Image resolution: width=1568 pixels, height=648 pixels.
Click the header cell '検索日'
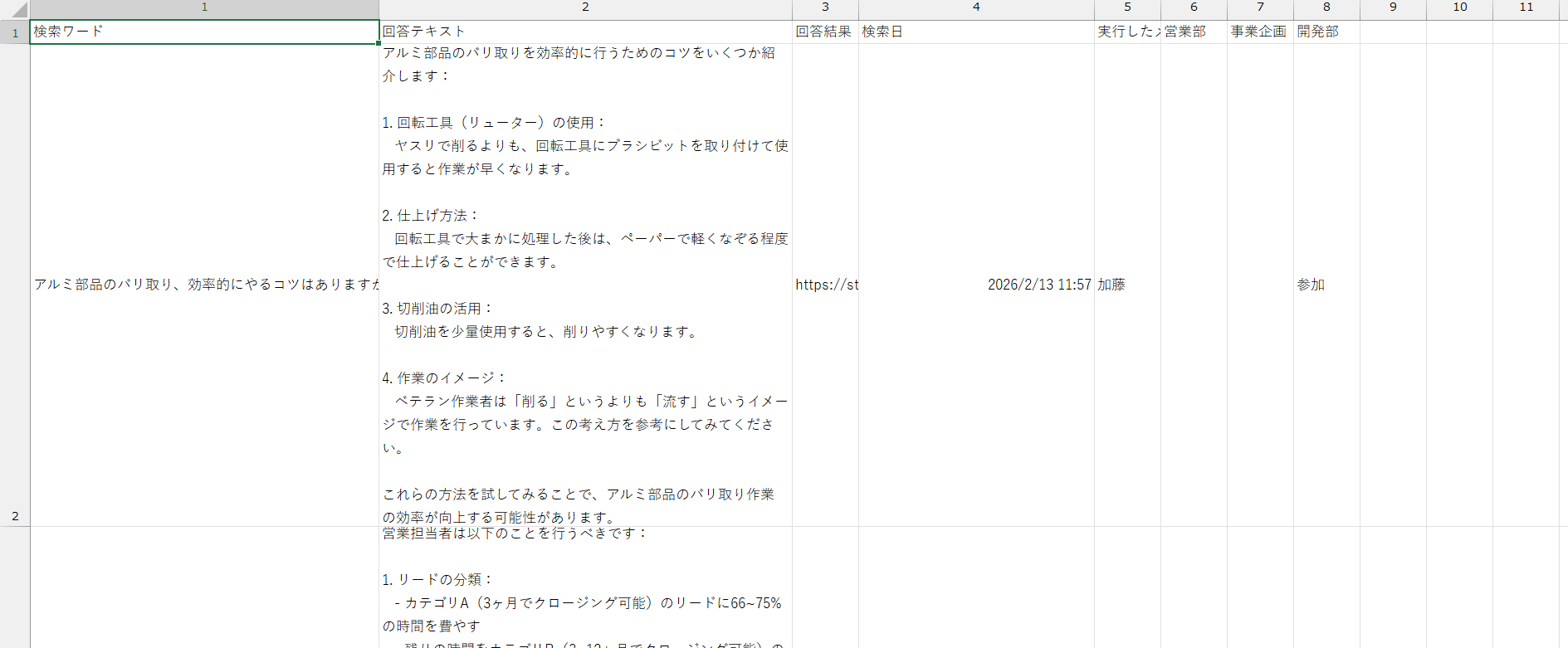tap(976, 32)
